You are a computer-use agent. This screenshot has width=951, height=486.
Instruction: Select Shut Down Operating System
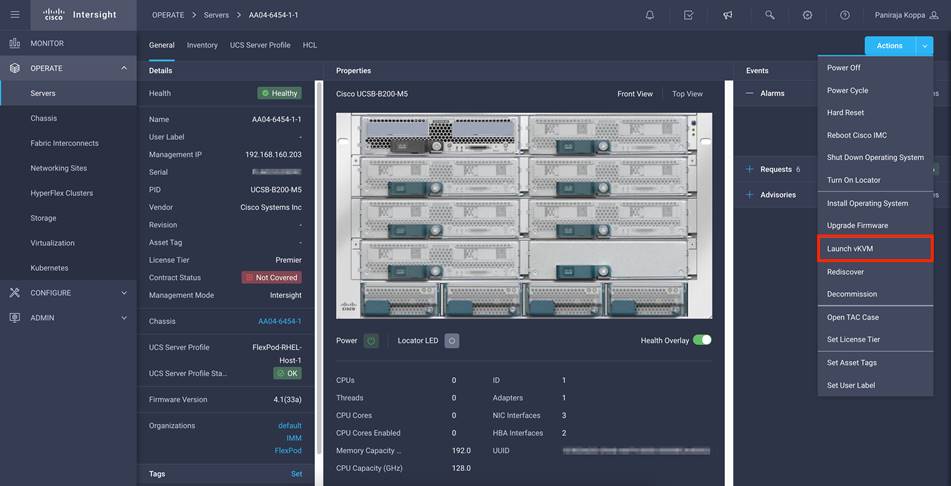pos(875,157)
